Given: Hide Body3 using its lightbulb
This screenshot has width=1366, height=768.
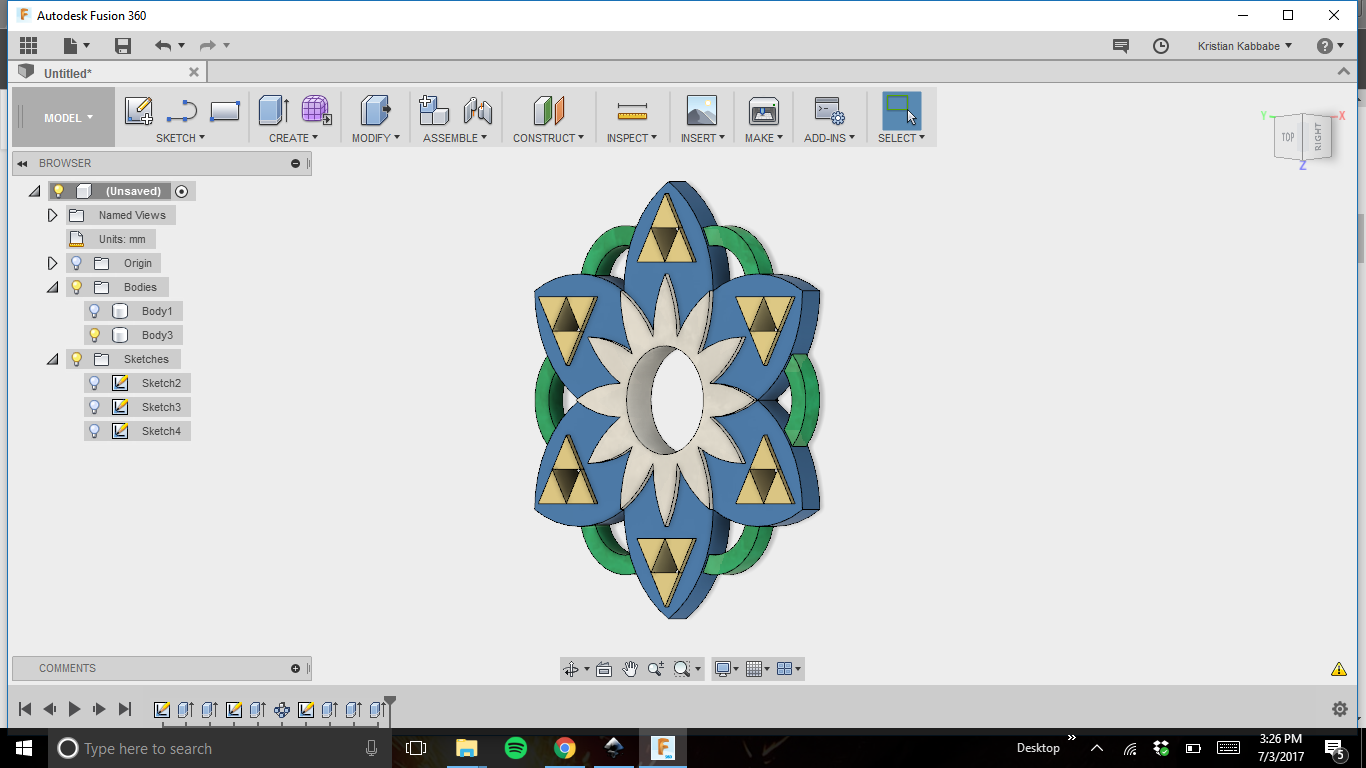Looking at the screenshot, I should coord(94,335).
